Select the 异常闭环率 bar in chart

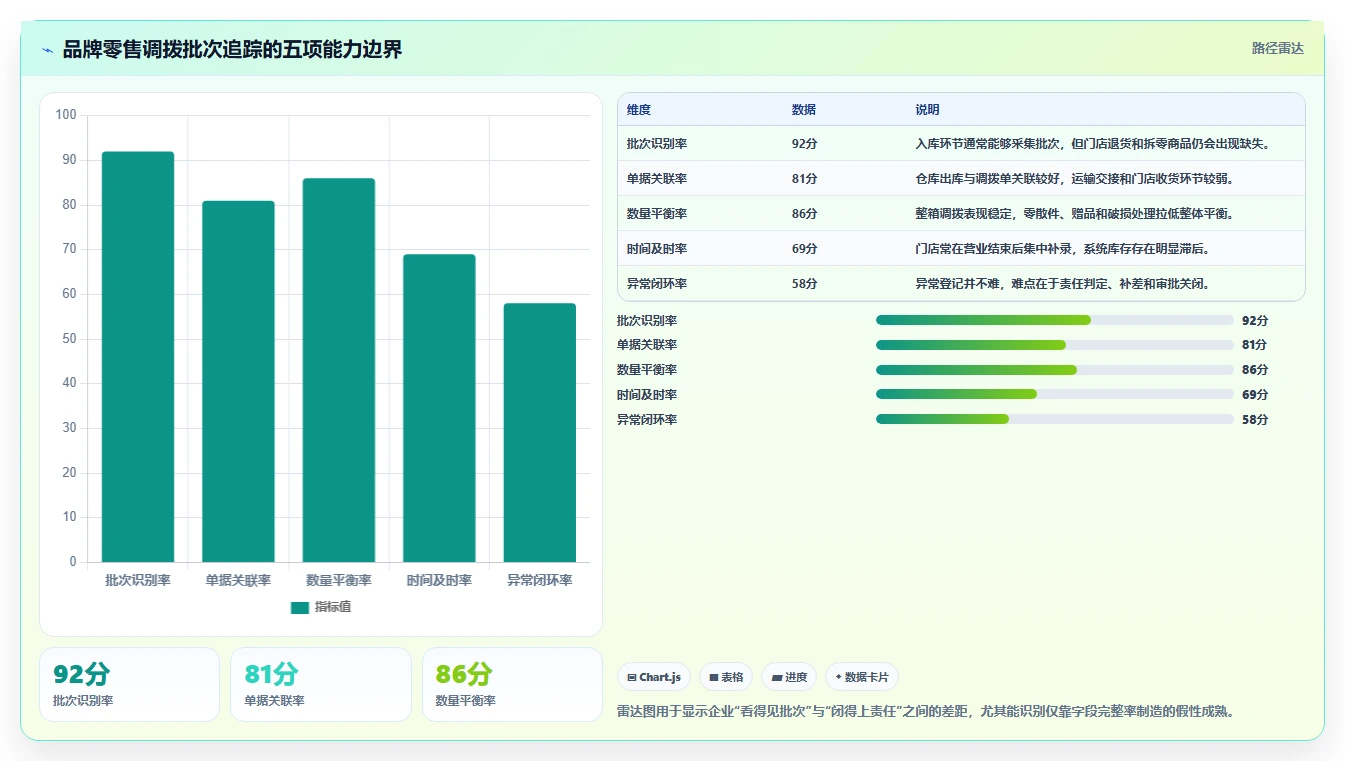(540, 433)
